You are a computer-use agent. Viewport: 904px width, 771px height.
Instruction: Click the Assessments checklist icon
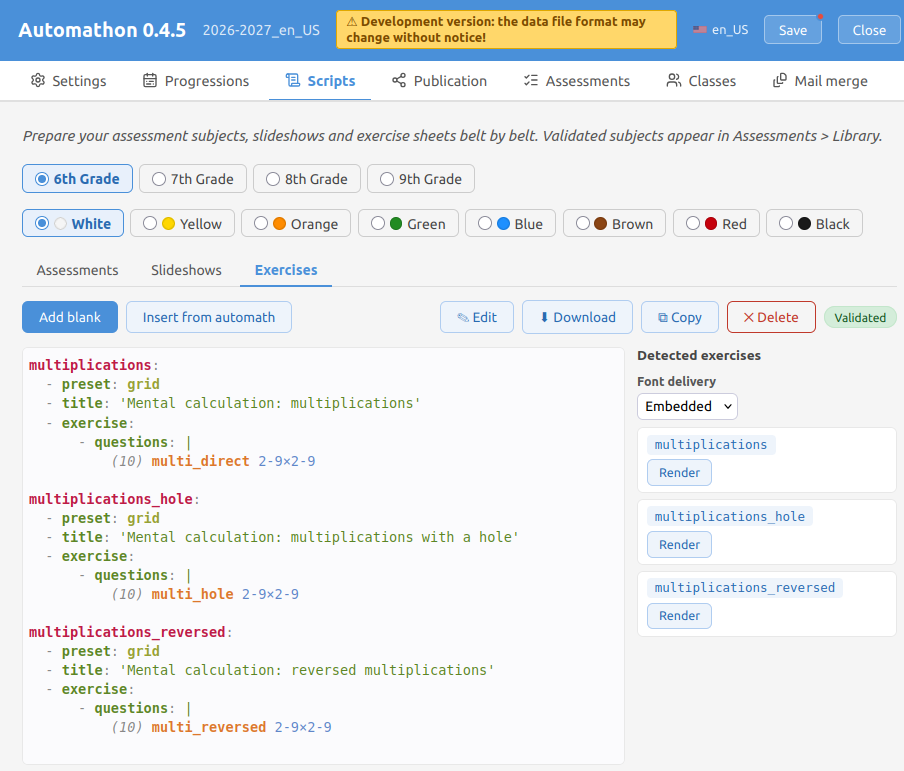click(531, 80)
